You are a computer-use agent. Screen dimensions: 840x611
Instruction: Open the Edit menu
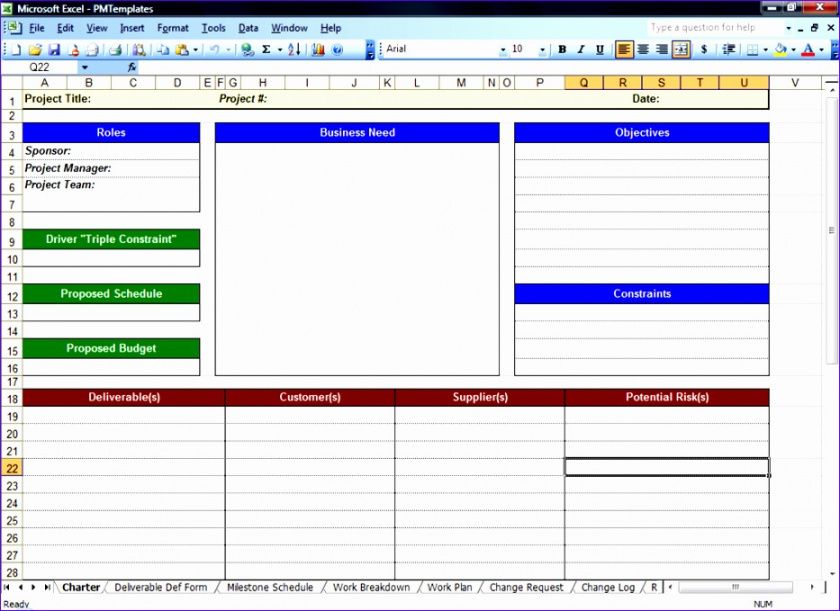65,28
